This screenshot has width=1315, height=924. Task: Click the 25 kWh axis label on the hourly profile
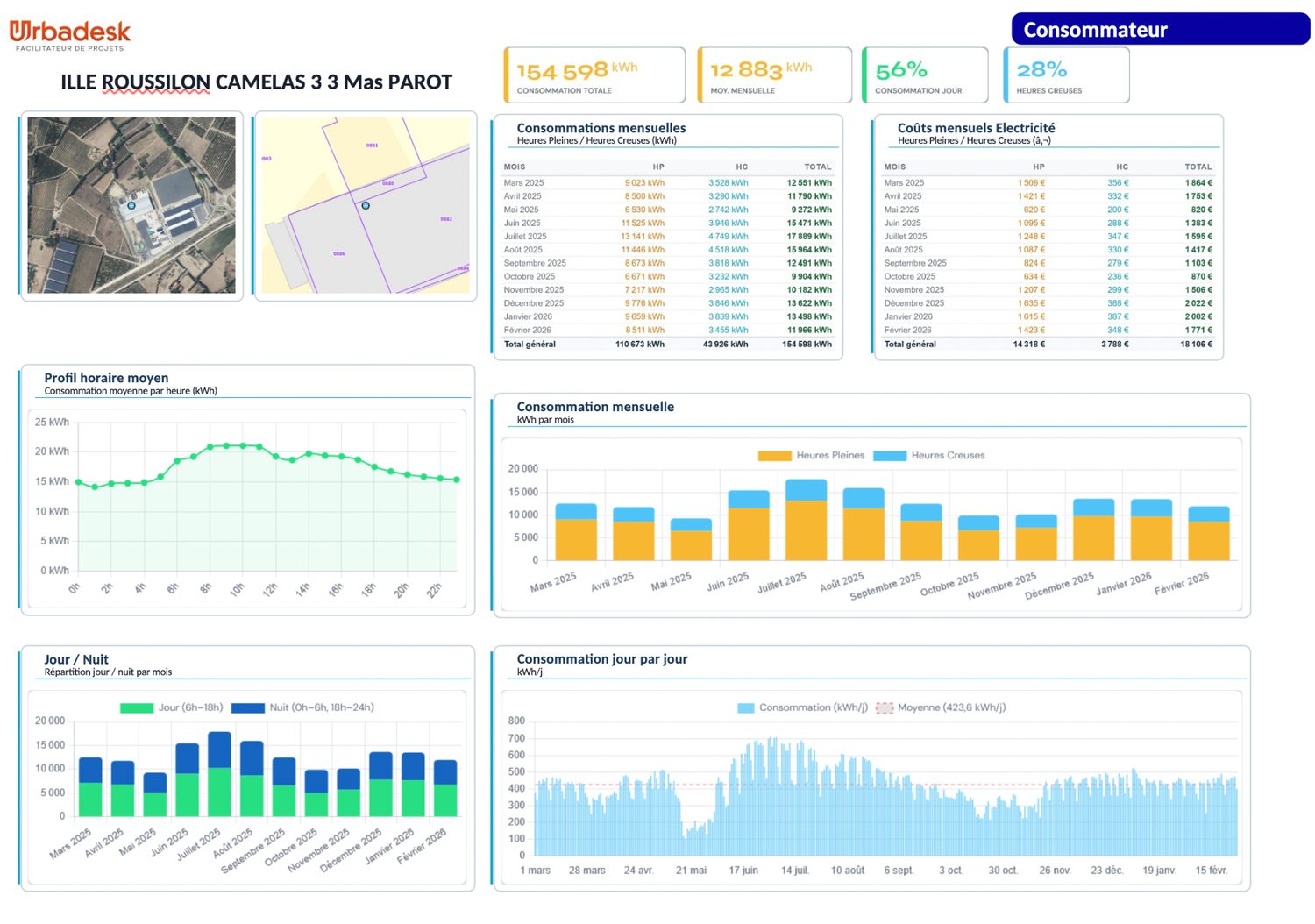click(52, 423)
